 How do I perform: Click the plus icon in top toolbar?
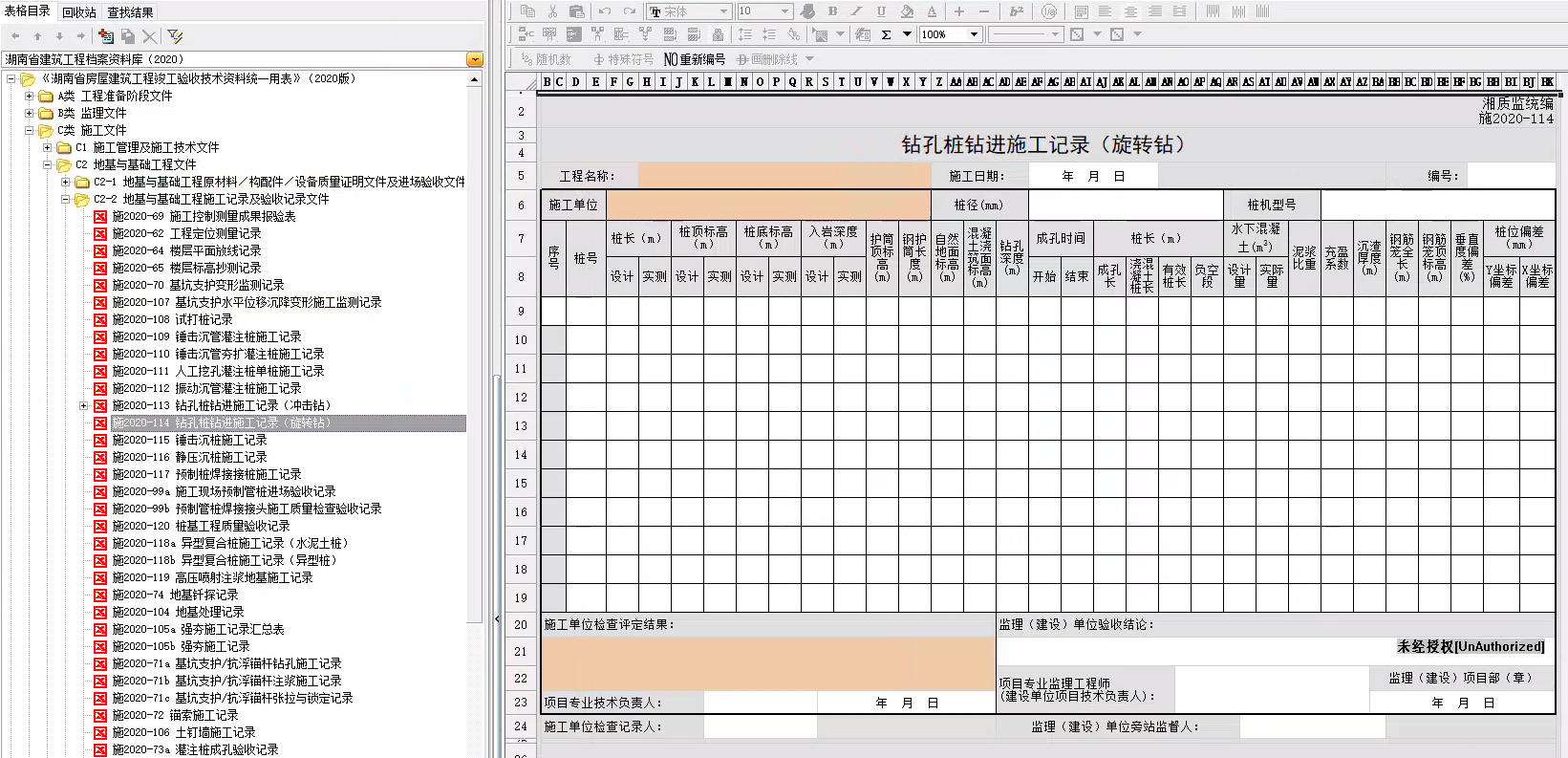[x=959, y=11]
